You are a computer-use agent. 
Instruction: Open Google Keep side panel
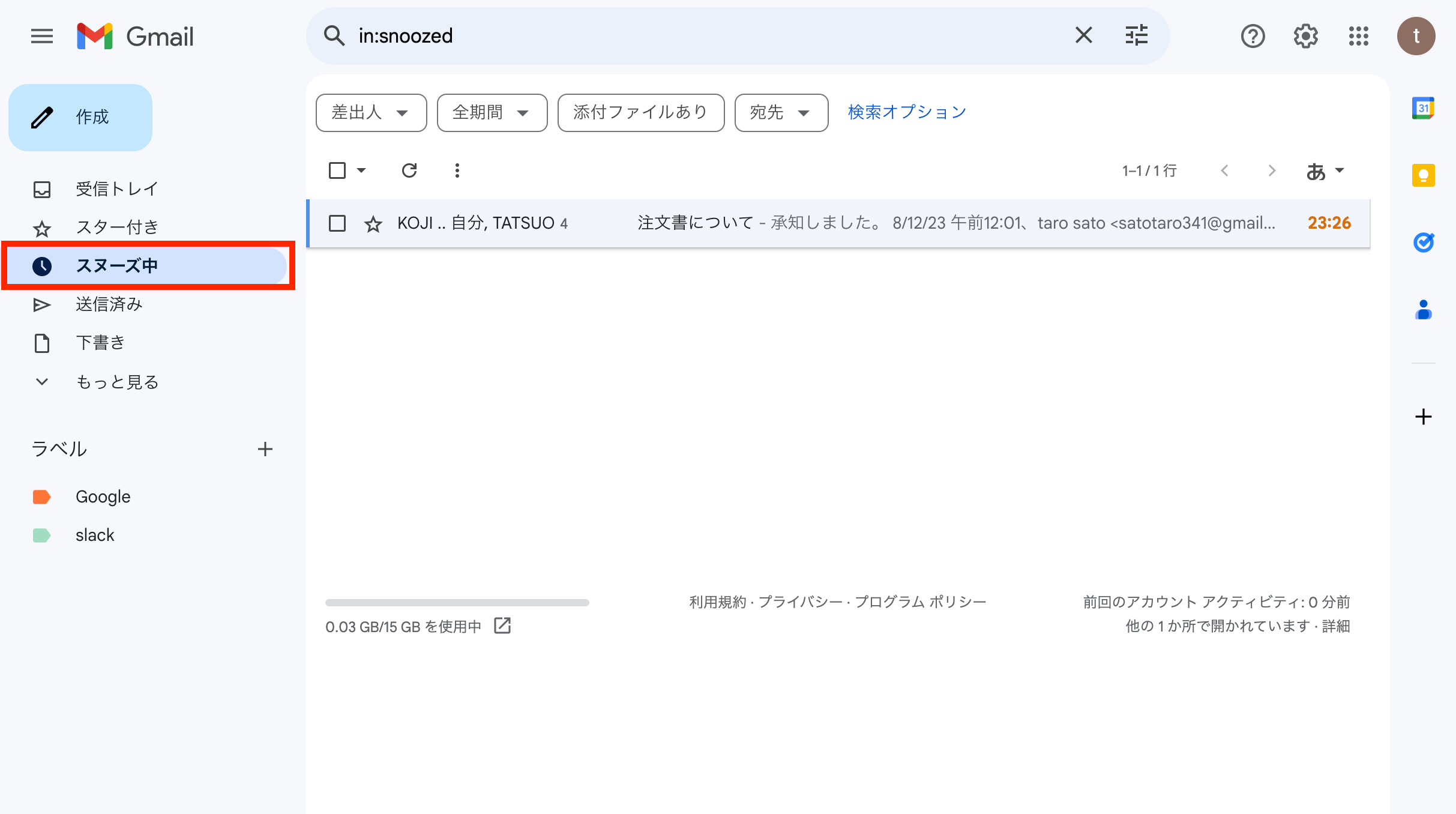click(1423, 175)
